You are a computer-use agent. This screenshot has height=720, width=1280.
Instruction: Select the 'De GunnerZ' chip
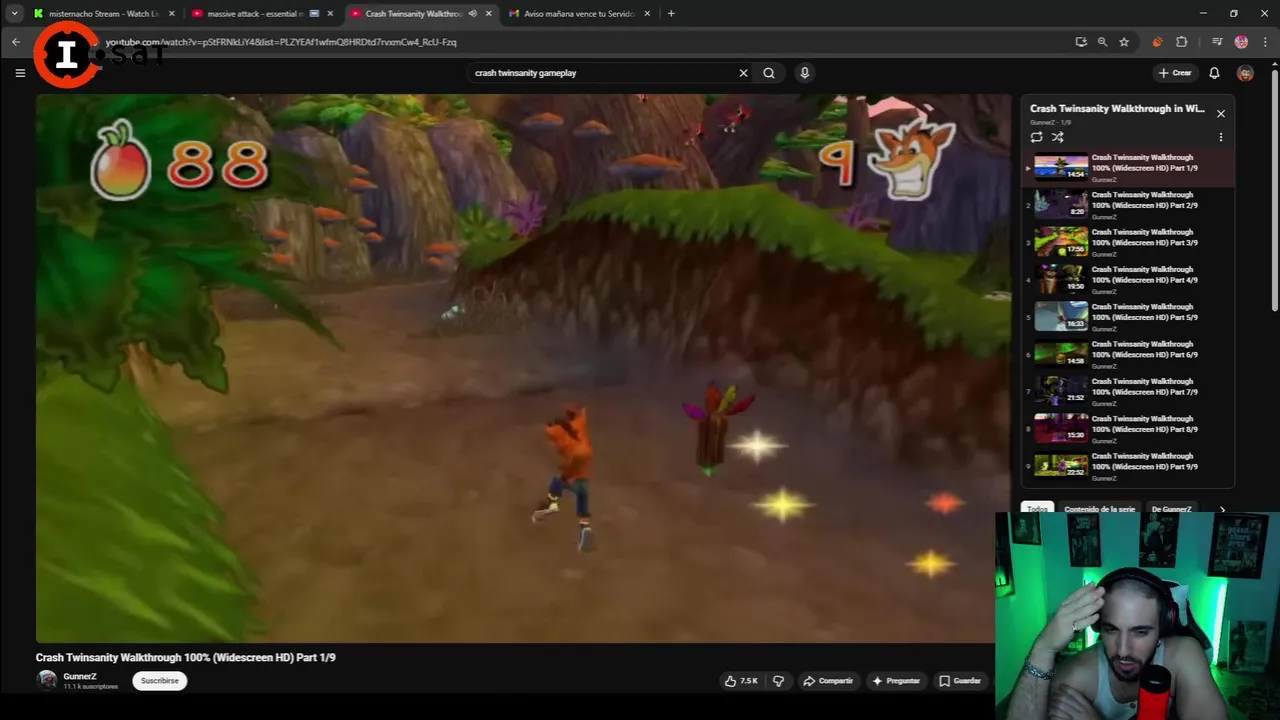point(1171,509)
